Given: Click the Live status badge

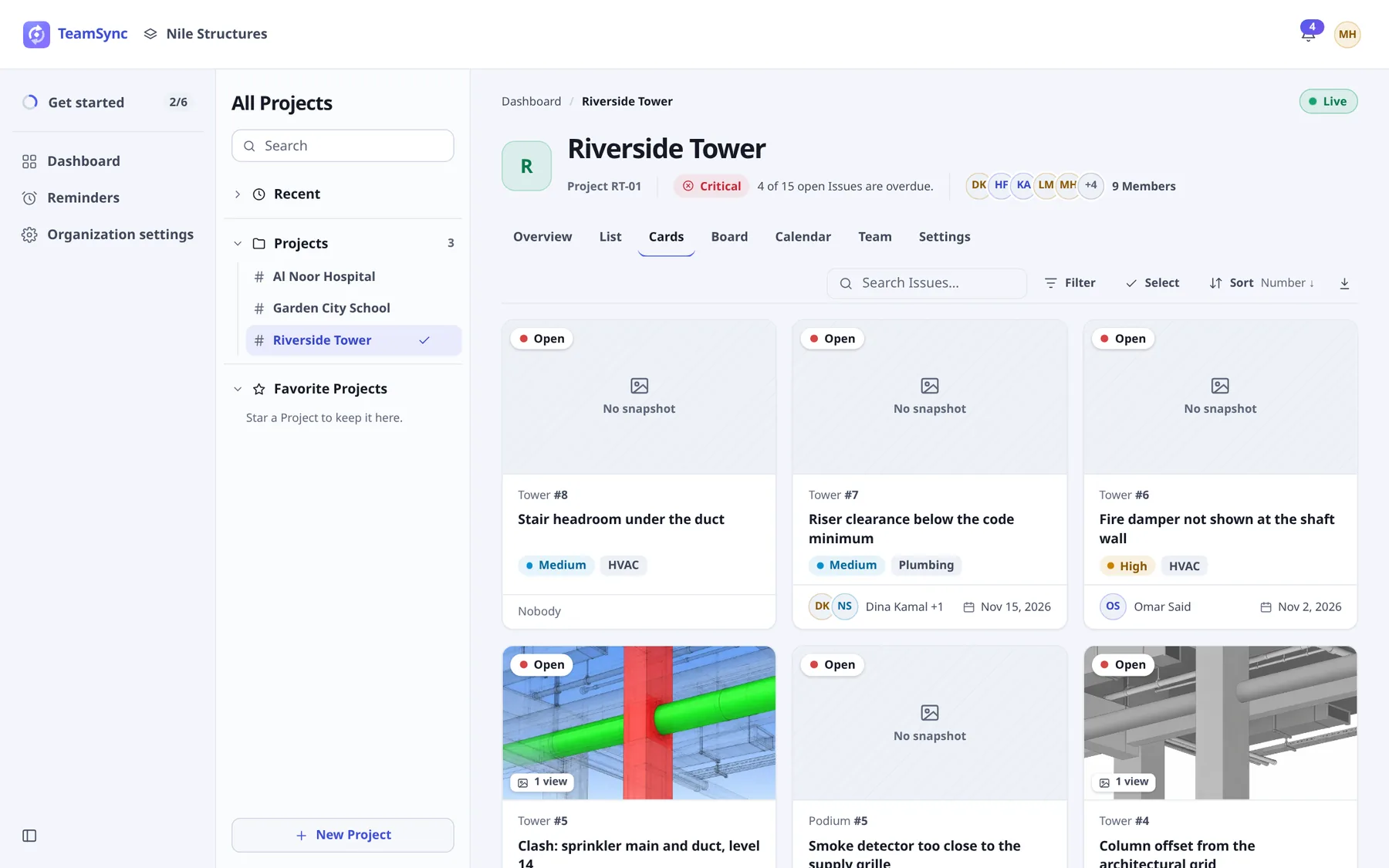Looking at the screenshot, I should pos(1328,101).
